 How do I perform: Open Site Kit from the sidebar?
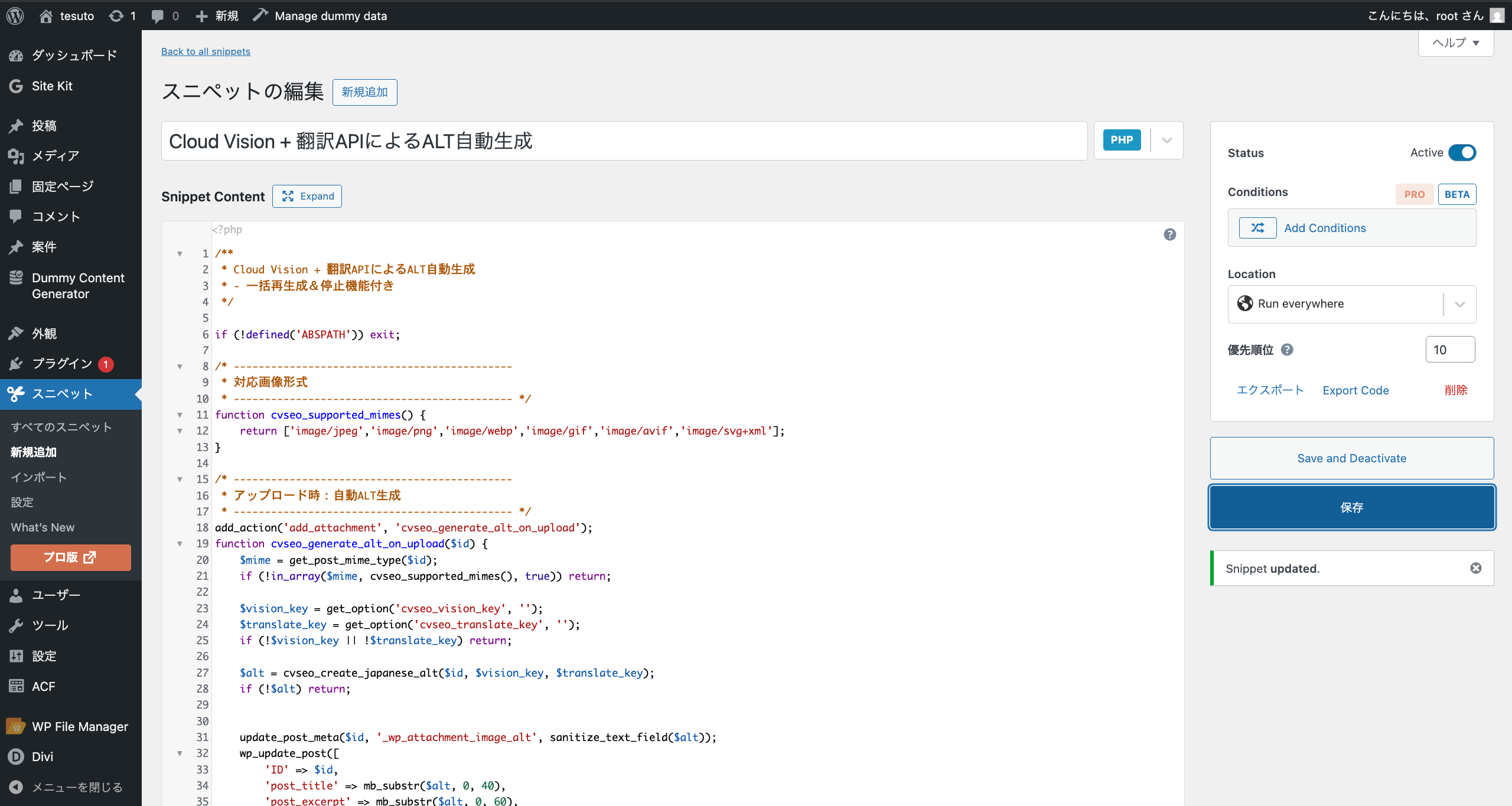[x=52, y=86]
